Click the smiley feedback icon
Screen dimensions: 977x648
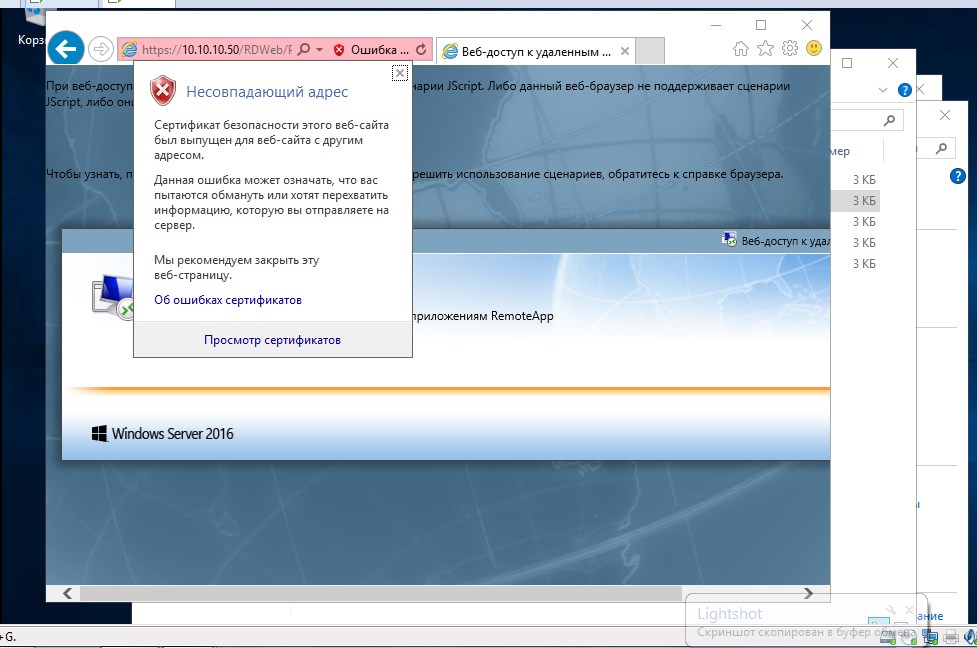click(x=814, y=49)
